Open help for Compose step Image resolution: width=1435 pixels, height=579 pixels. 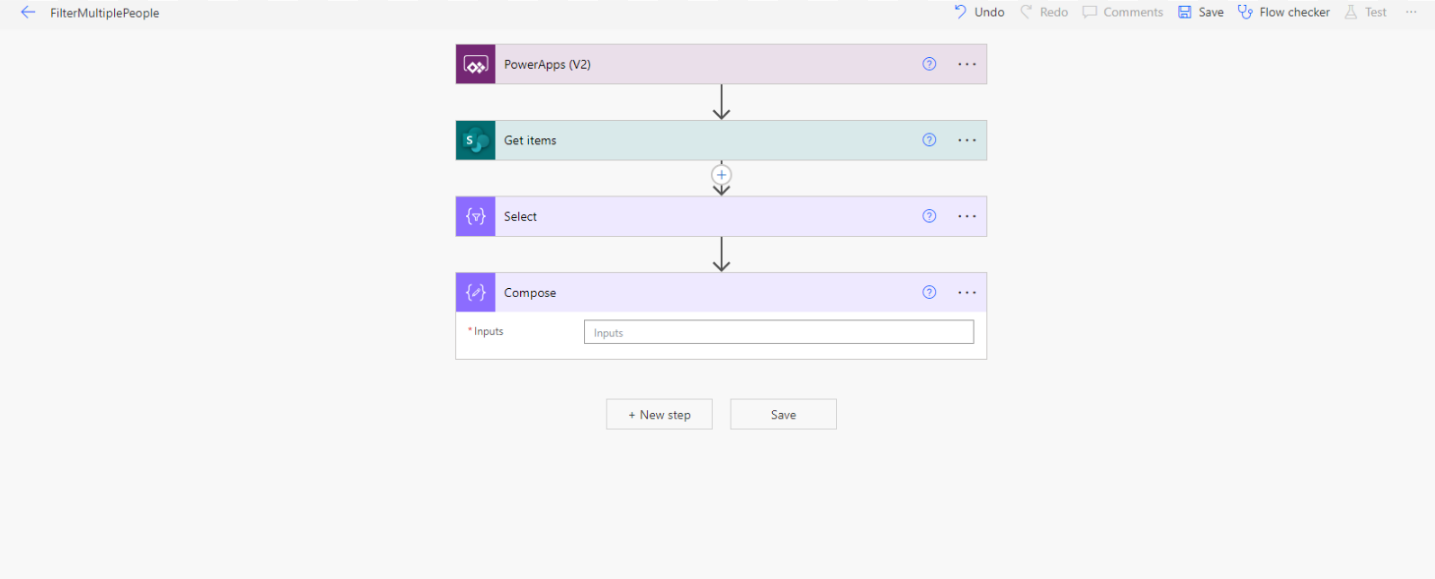(929, 293)
